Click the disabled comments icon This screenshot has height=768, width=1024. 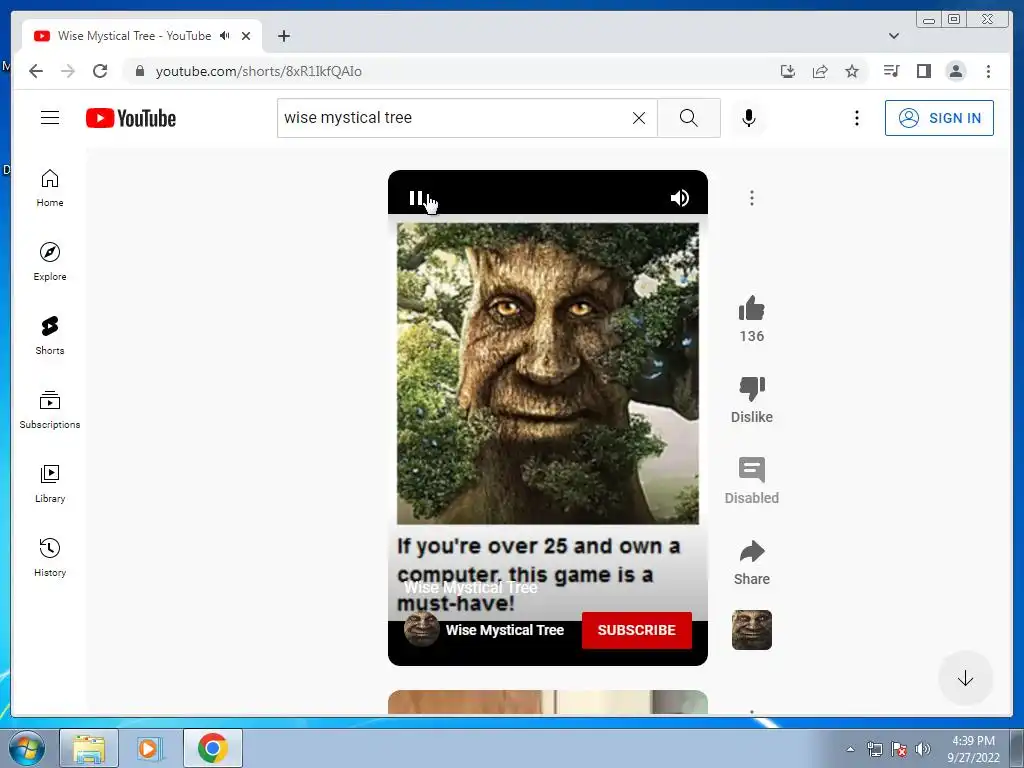(x=752, y=470)
